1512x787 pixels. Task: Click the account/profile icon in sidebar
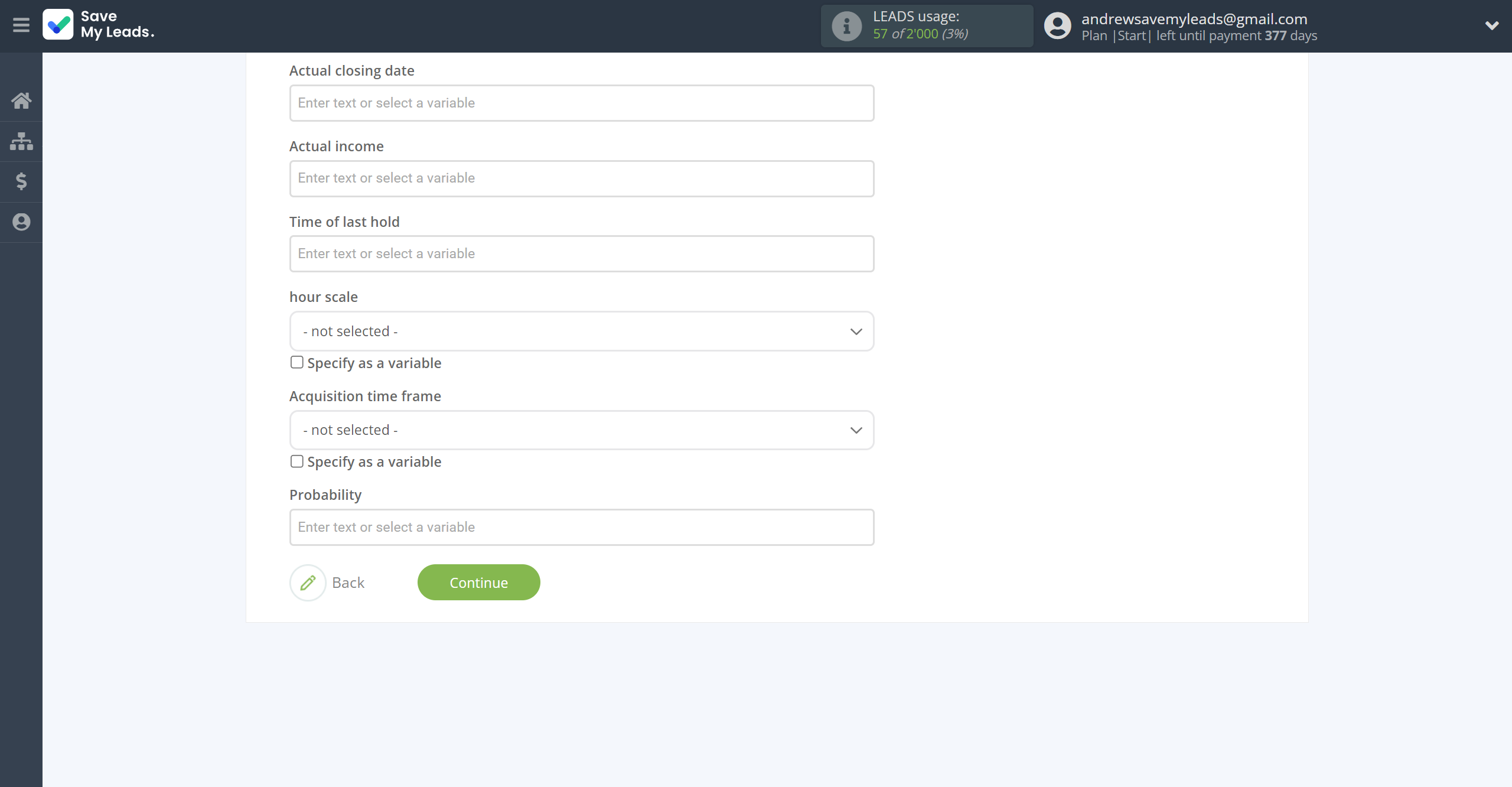21,222
